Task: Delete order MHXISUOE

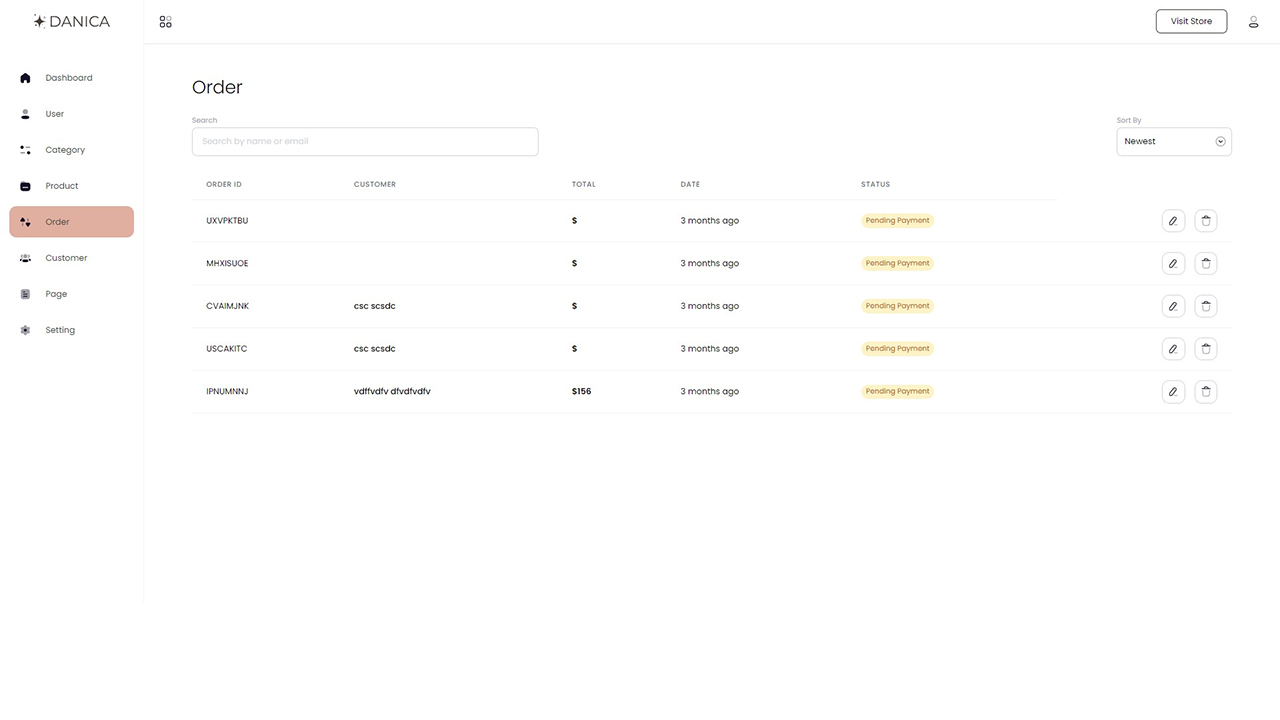Action: pyautogui.click(x=1206, y=263)
